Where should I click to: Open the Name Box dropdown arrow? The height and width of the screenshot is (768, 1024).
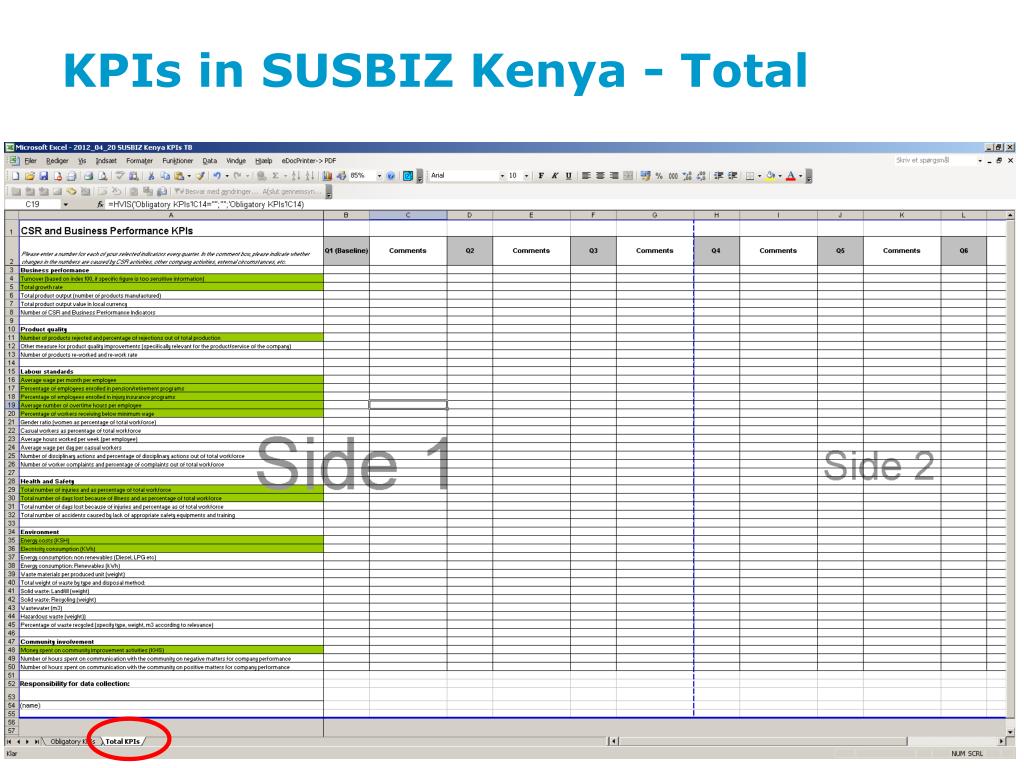(66, 204)
